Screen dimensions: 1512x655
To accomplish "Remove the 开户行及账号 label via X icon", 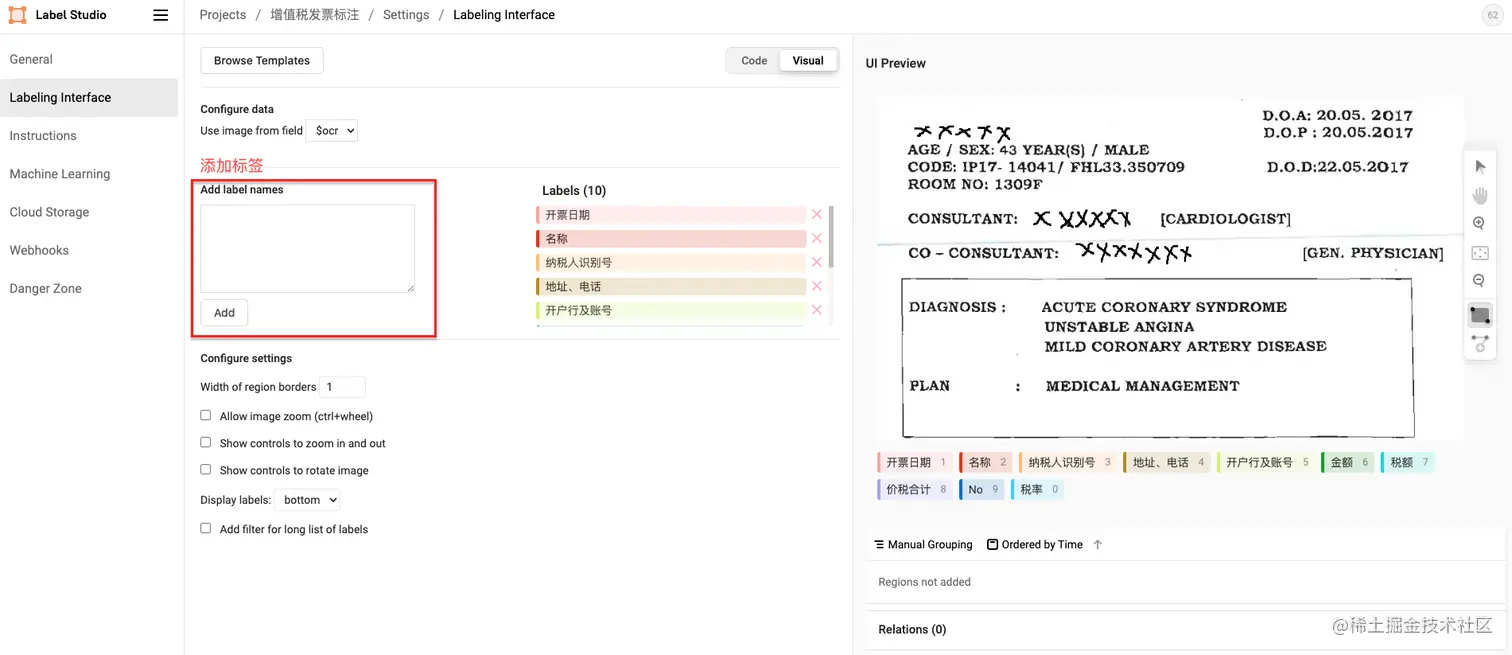I will [817, 310].
